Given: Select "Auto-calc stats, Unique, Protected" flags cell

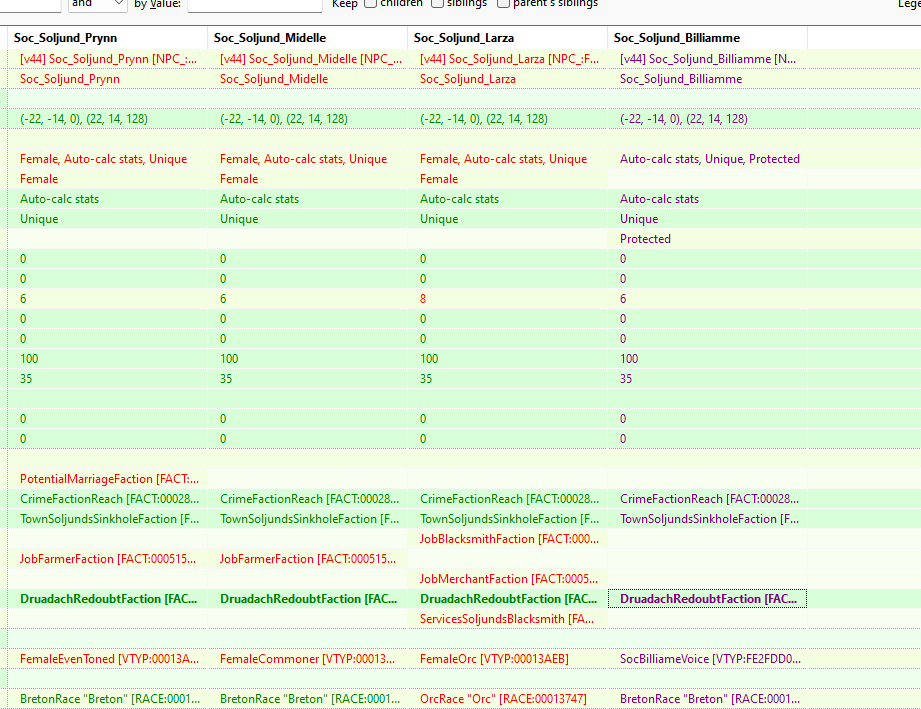Looking at the screenshot, I should (707, 159).
